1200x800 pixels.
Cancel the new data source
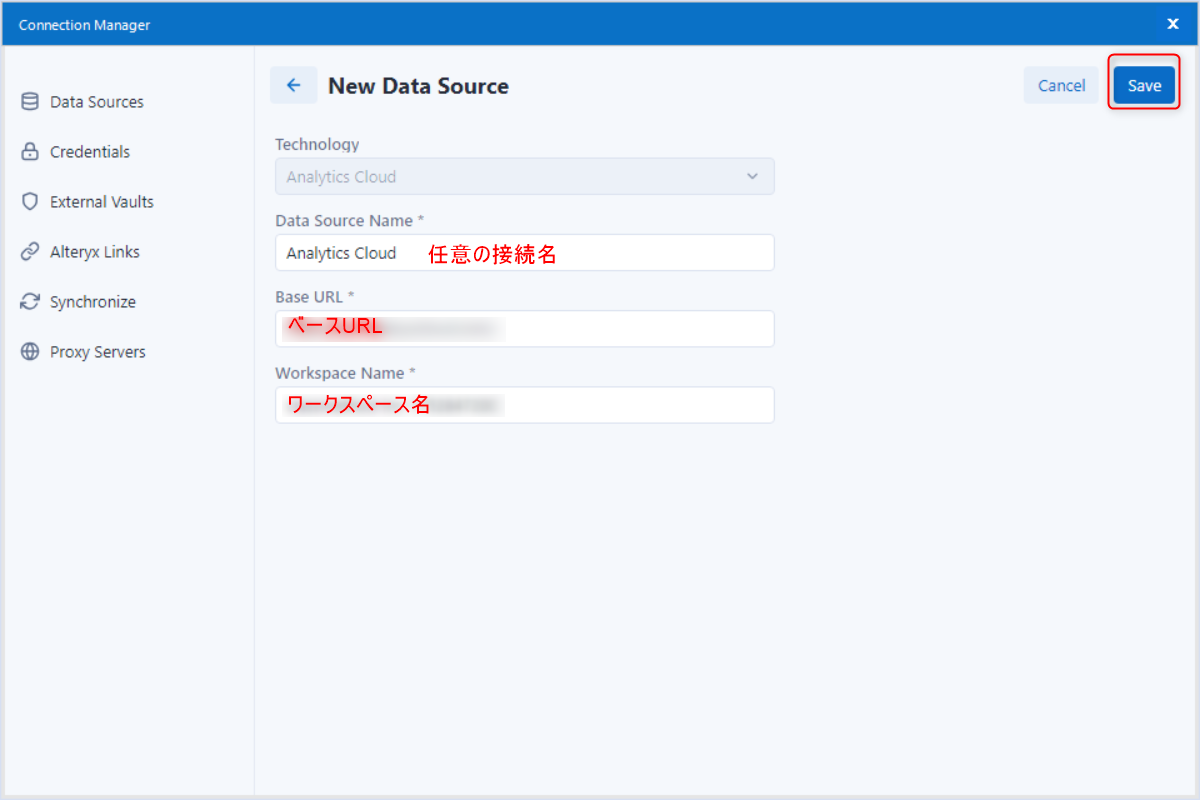coord(1061,86)
